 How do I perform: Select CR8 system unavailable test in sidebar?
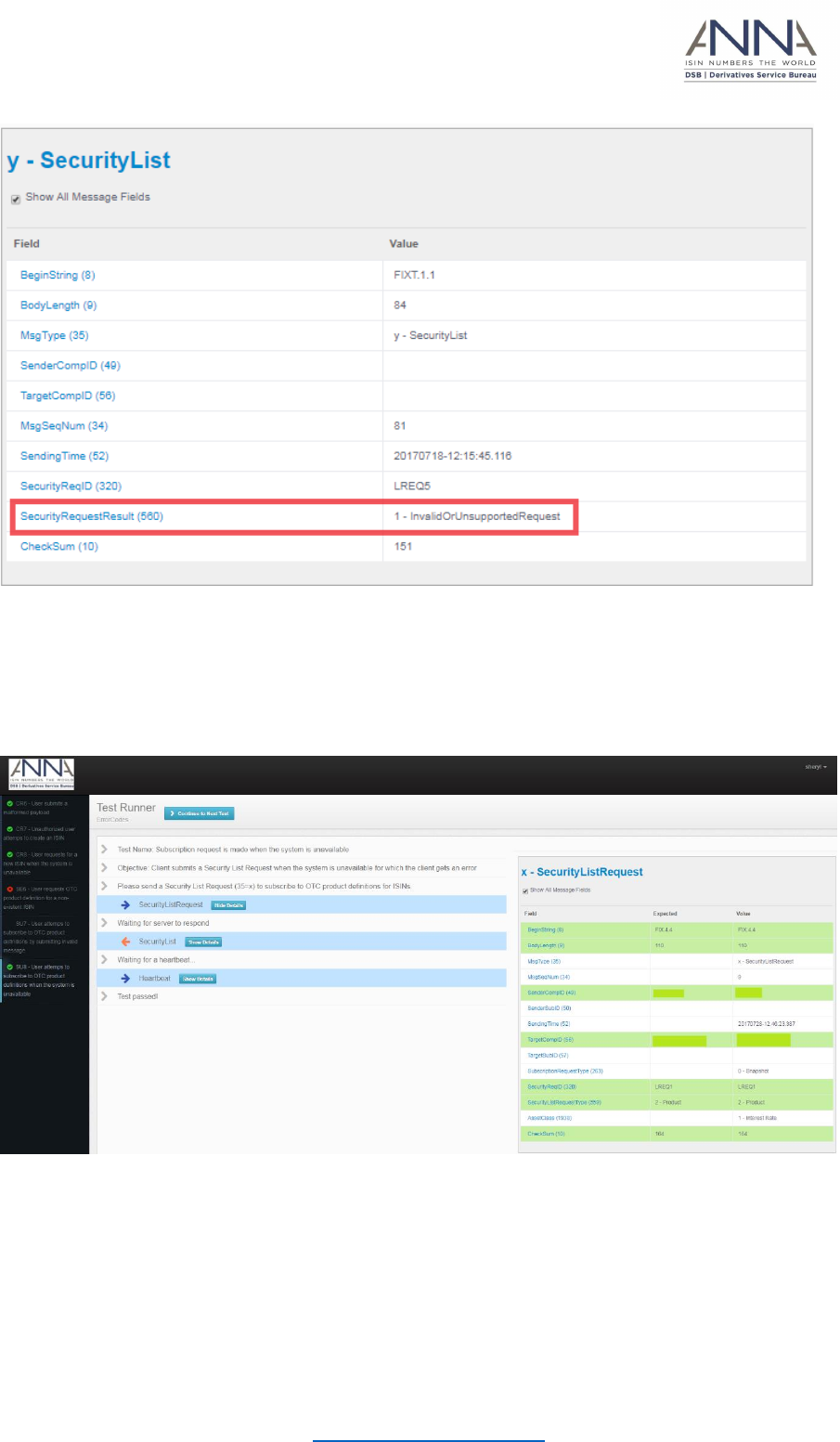click(43, 863)
